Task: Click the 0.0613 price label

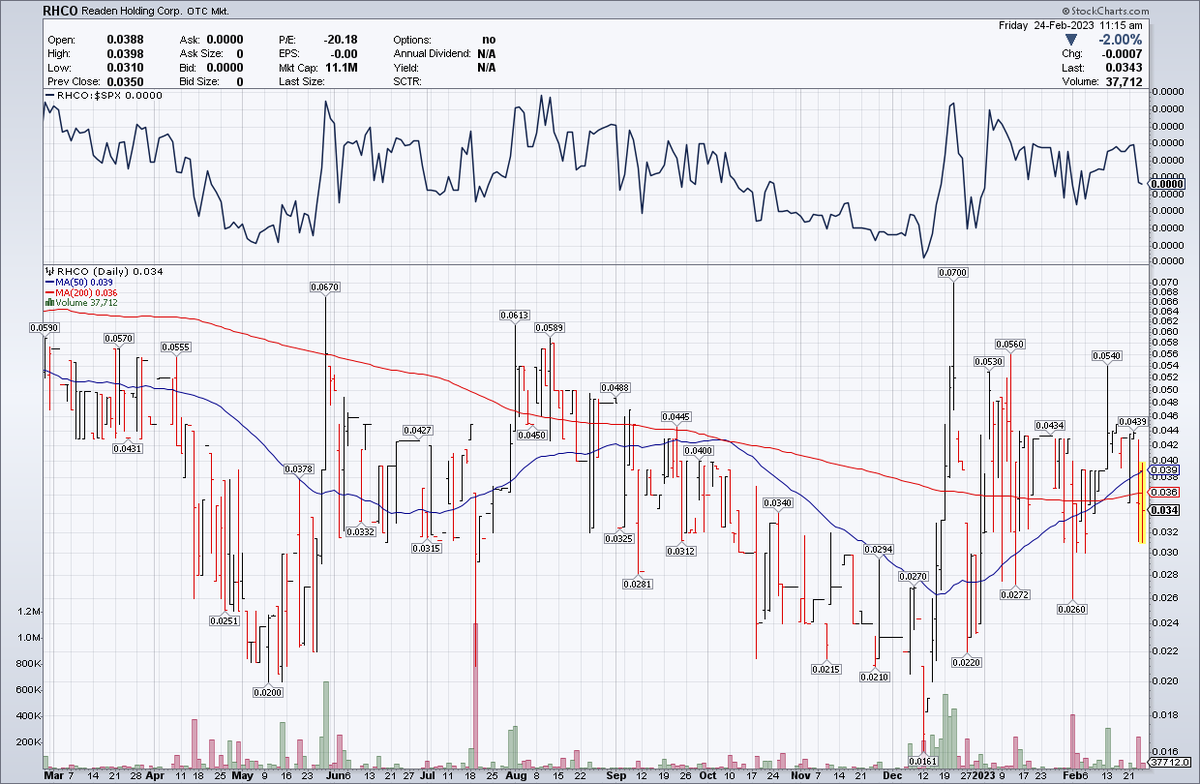Action: (514, 315)
